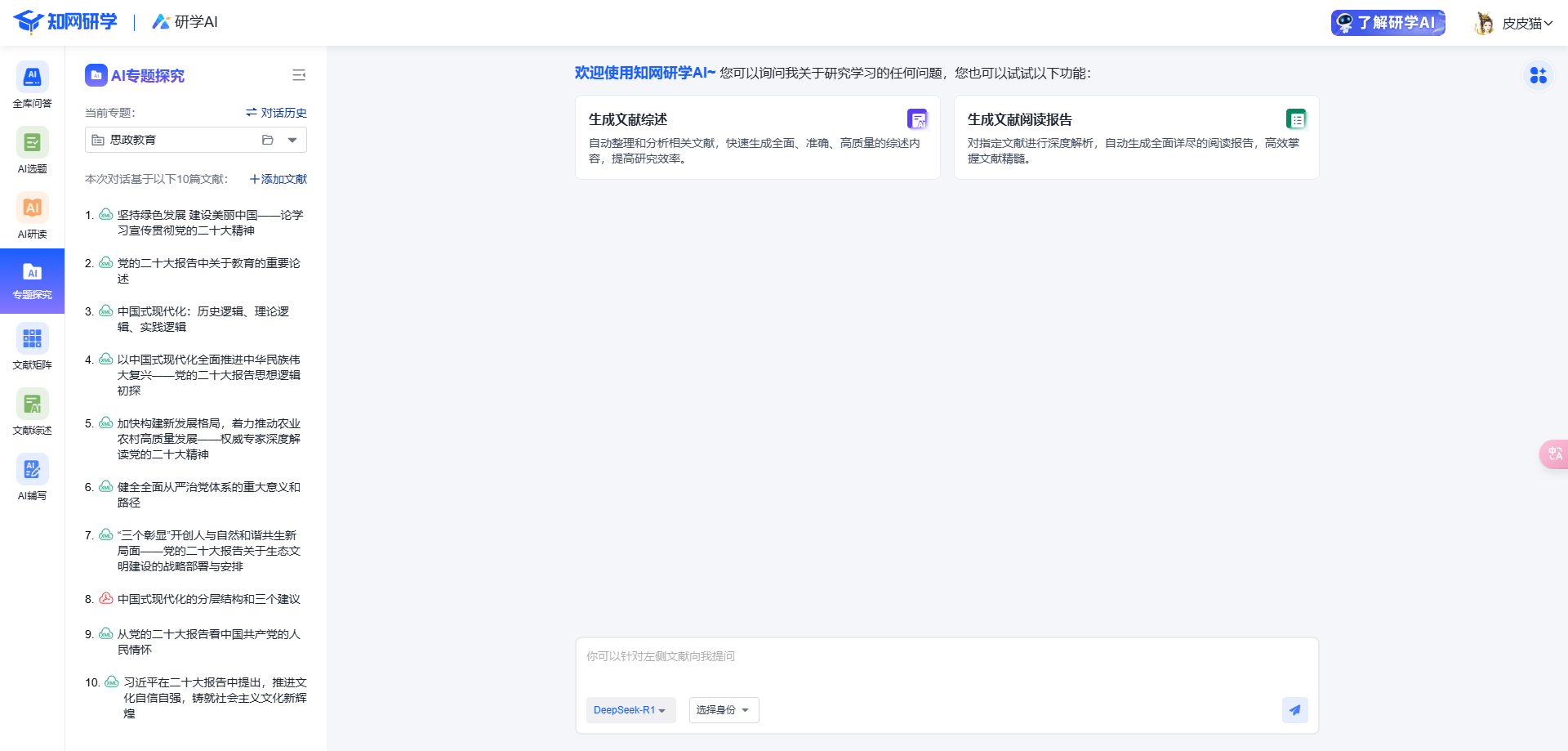The image size is (1568, 751).
Task: Open the folder icon in the 思政教育 topic box
Action: tap(267, 140)
